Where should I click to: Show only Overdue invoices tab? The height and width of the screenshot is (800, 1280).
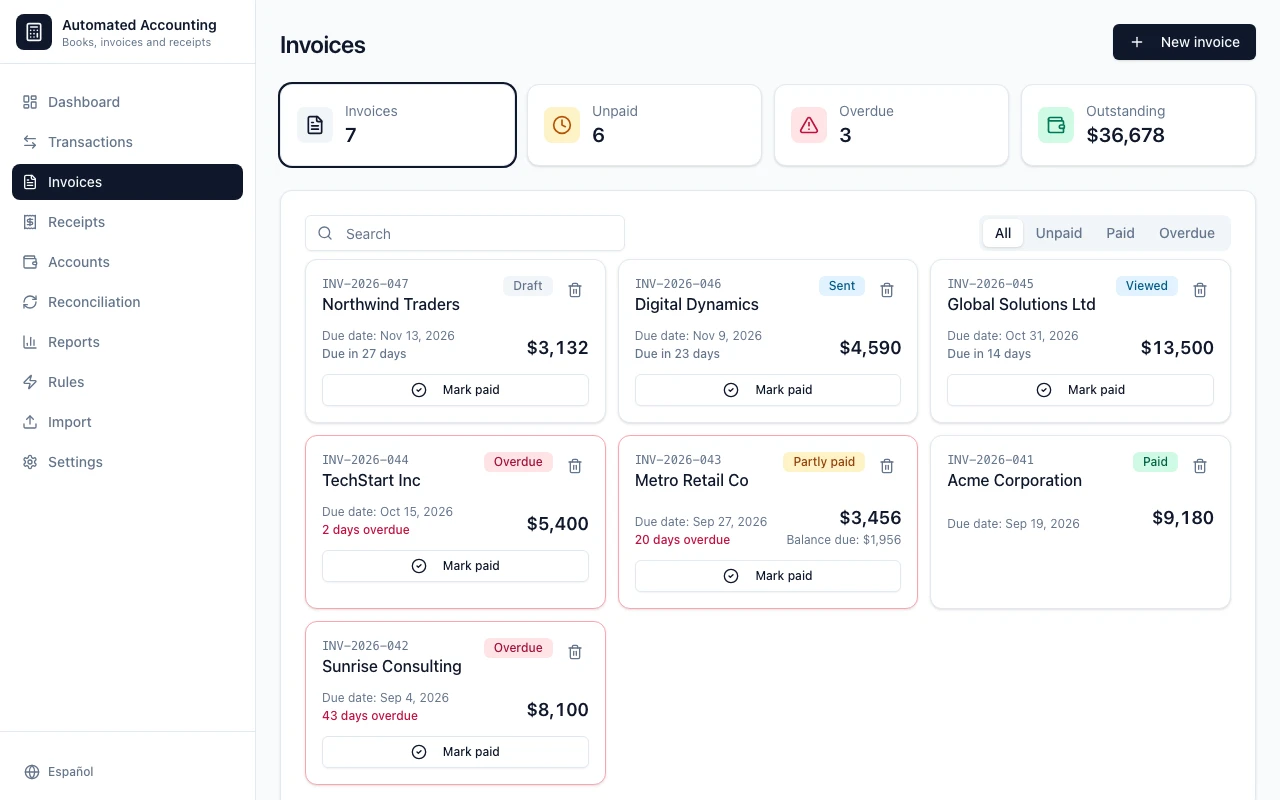tap(1187, 233)
